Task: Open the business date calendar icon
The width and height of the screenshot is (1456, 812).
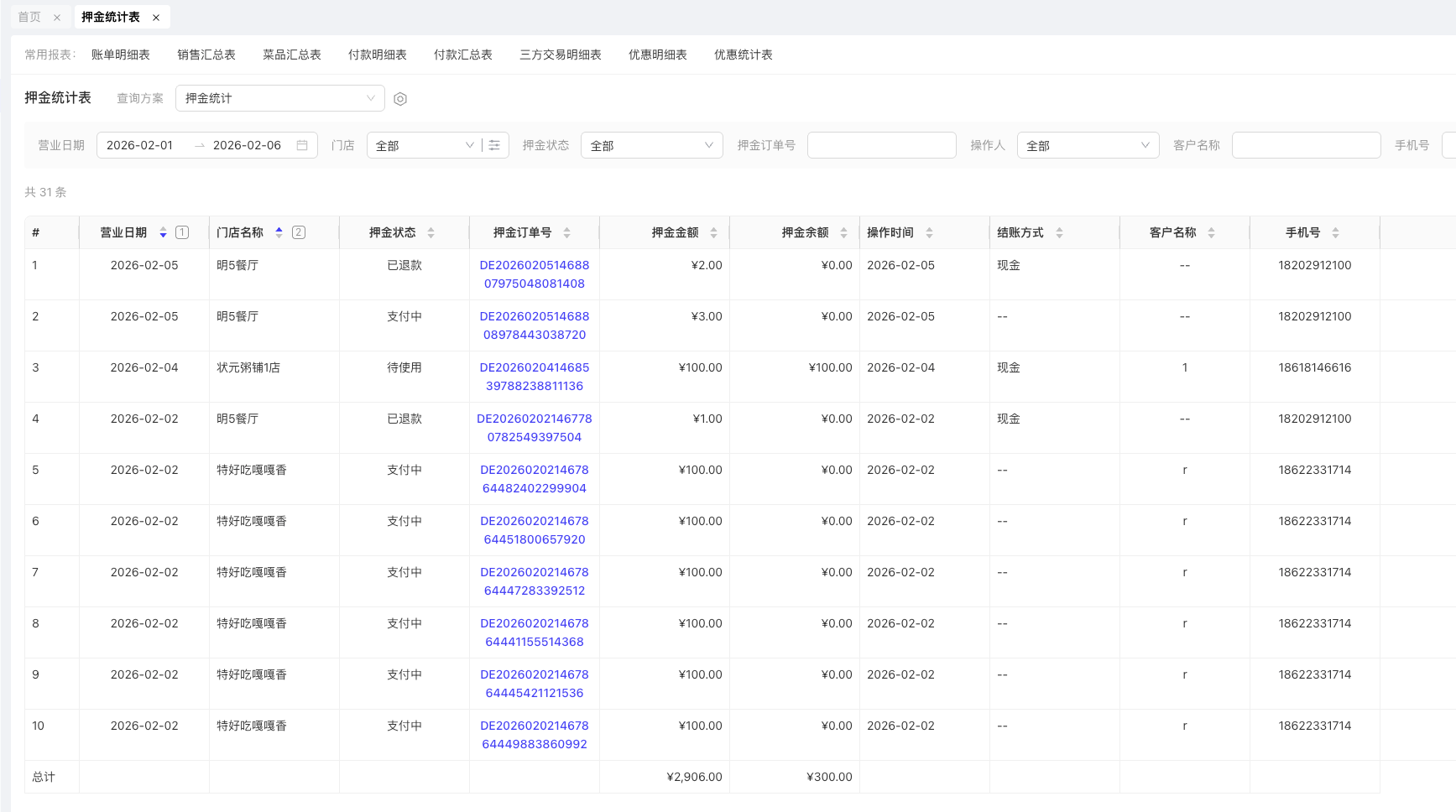Action: [302, 145]
